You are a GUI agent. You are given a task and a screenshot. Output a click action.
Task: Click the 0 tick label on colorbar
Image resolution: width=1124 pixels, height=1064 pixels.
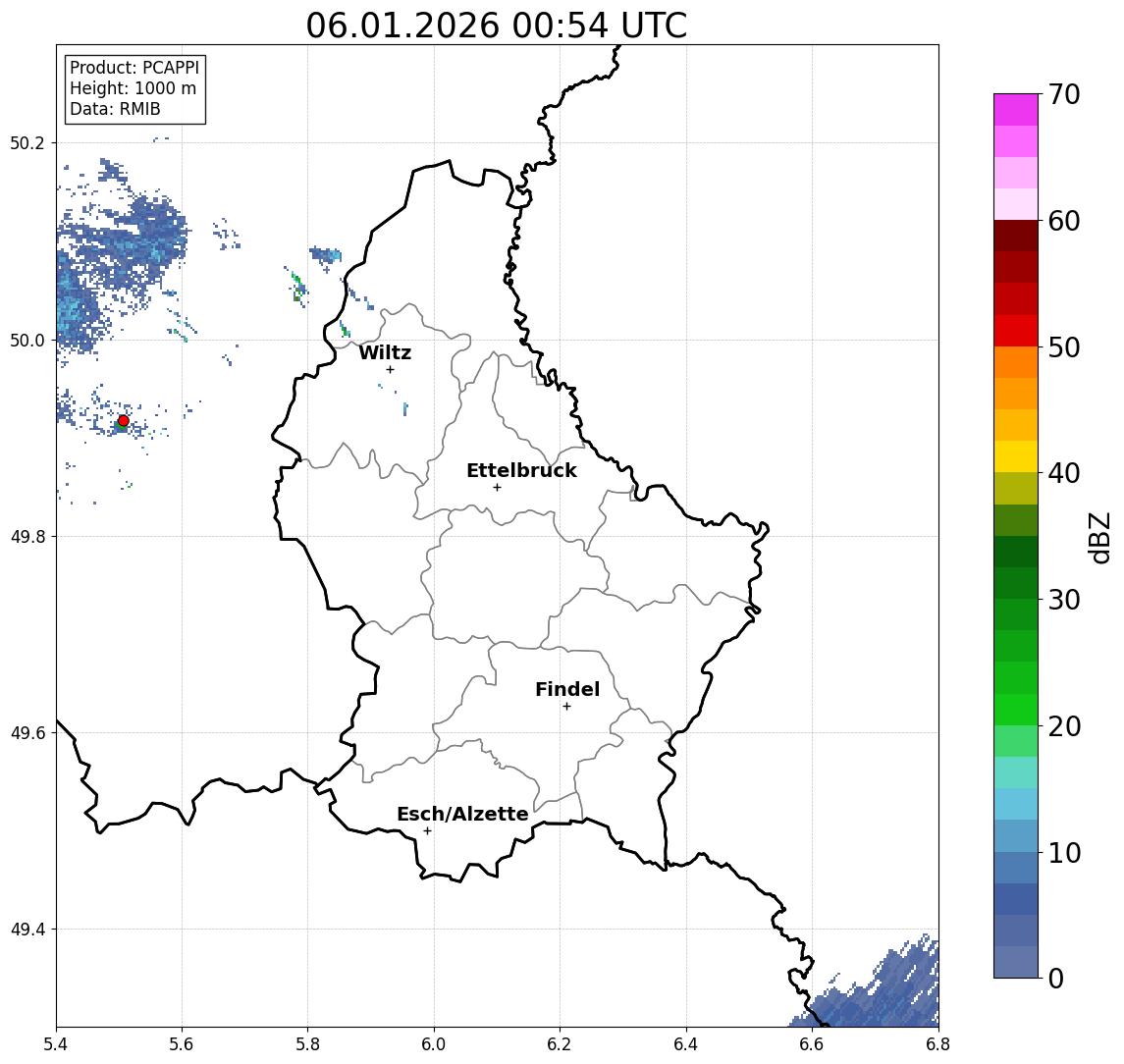(x=1056, y=978)
